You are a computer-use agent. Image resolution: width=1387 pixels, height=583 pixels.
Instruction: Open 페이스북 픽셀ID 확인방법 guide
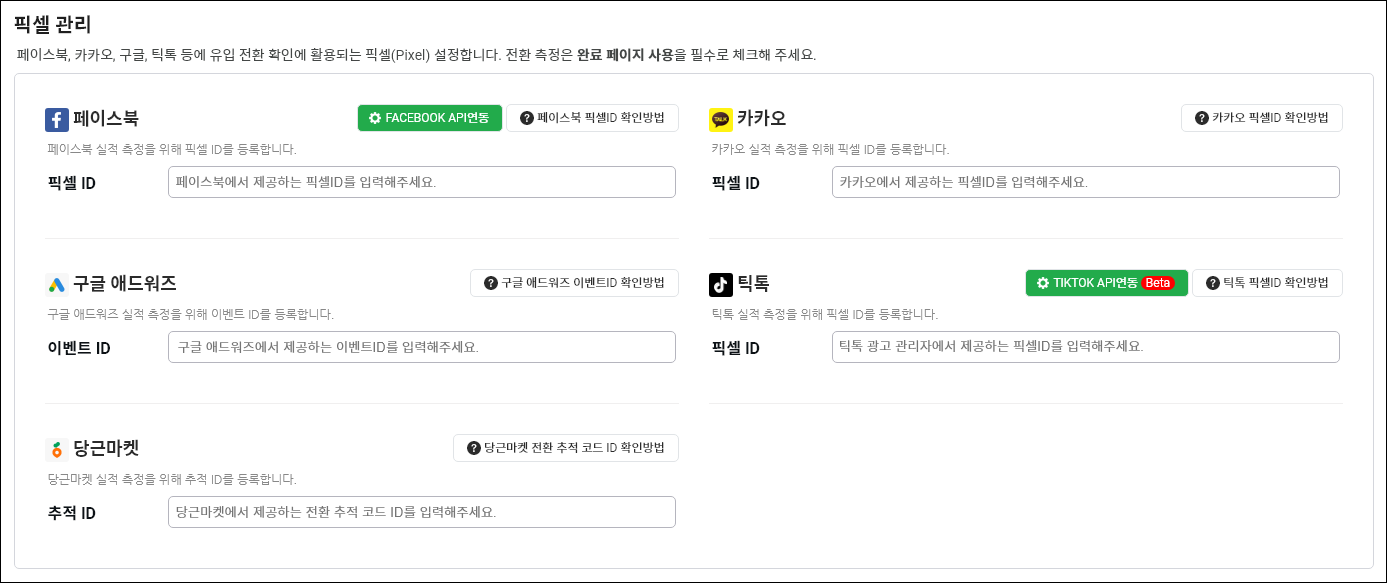[x=592, y=118]
